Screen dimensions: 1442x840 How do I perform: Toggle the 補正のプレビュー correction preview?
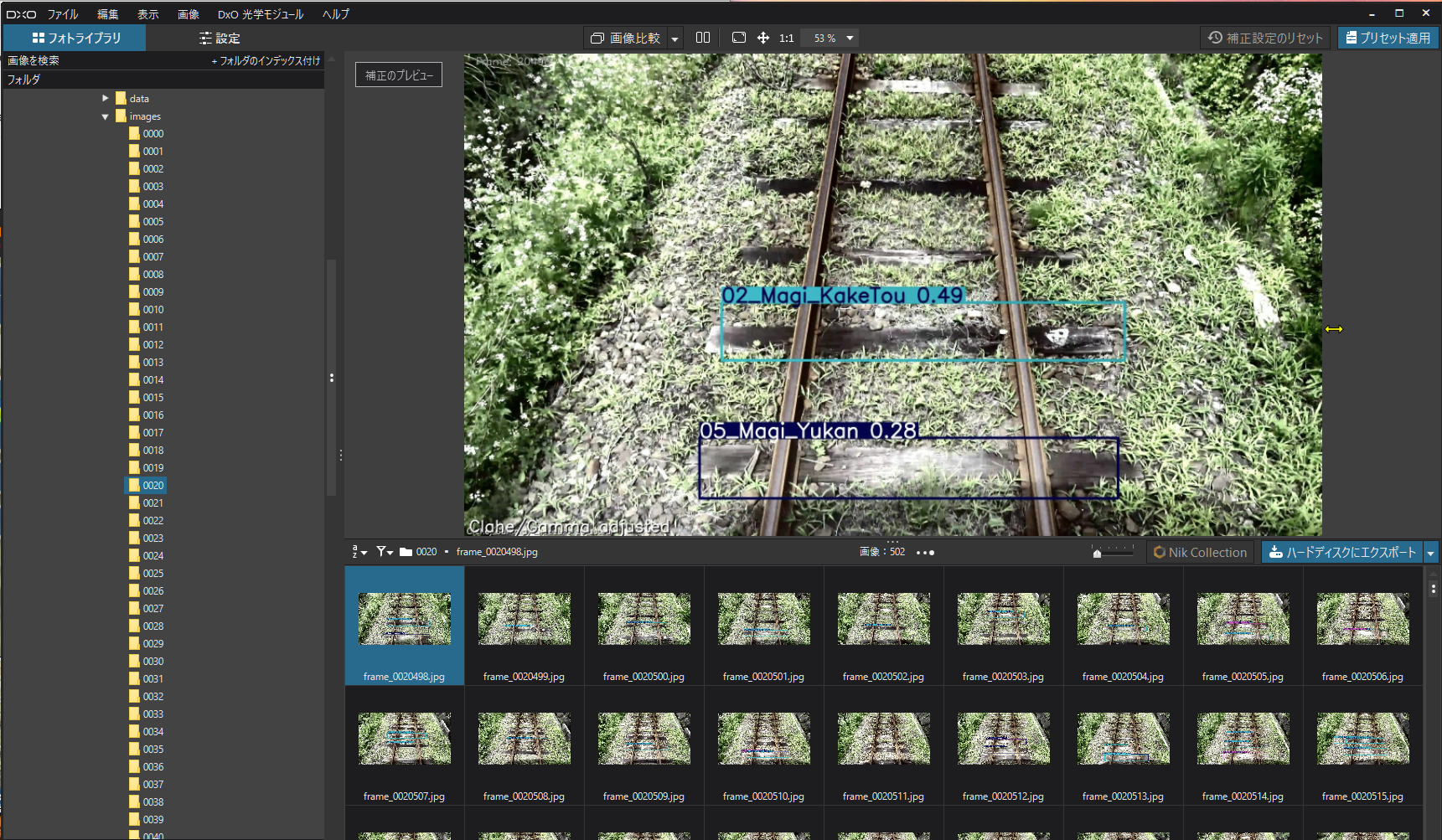pyautogui.click(x=399, y=75)
